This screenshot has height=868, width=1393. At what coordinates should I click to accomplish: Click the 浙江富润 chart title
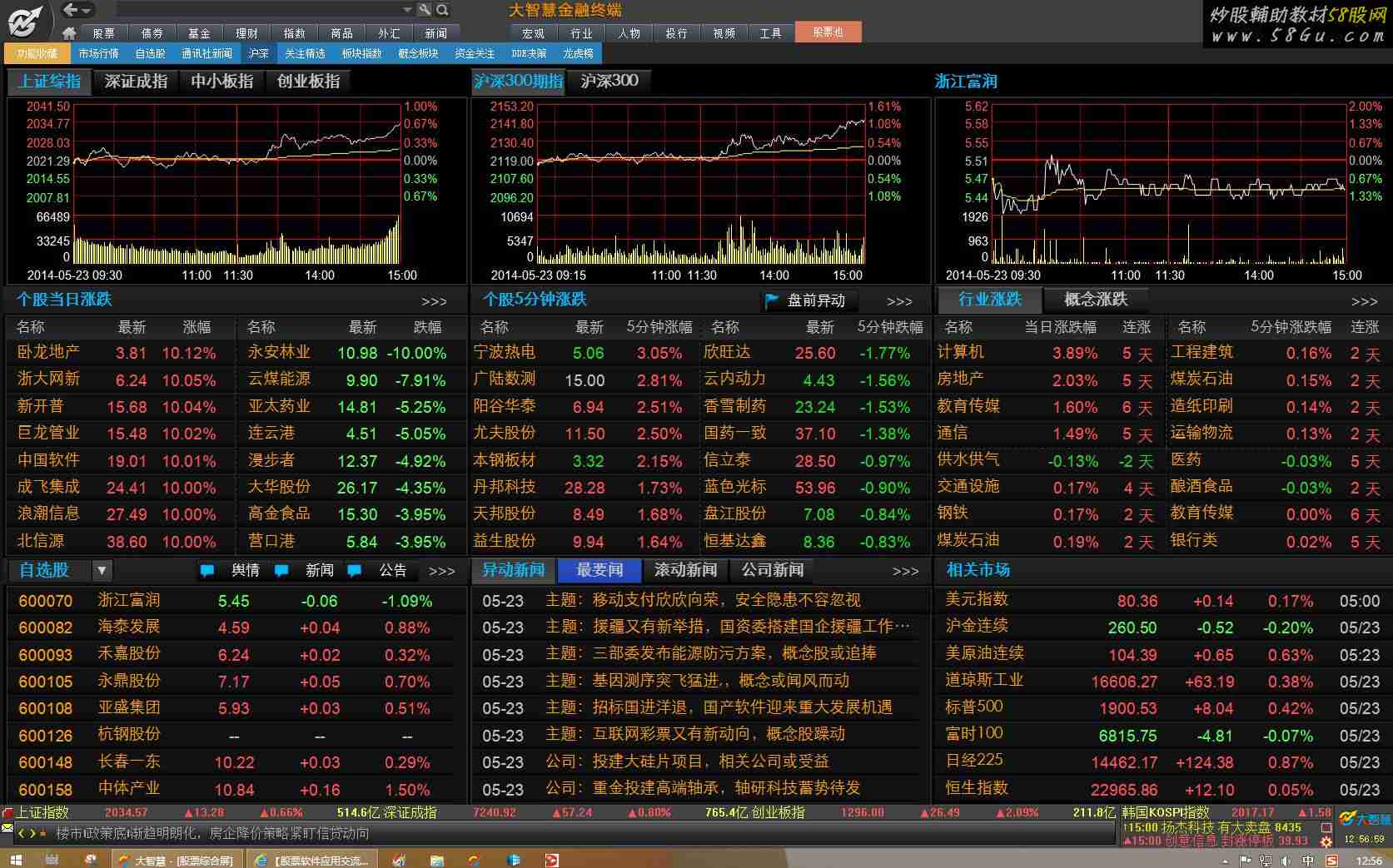[966, 82]
